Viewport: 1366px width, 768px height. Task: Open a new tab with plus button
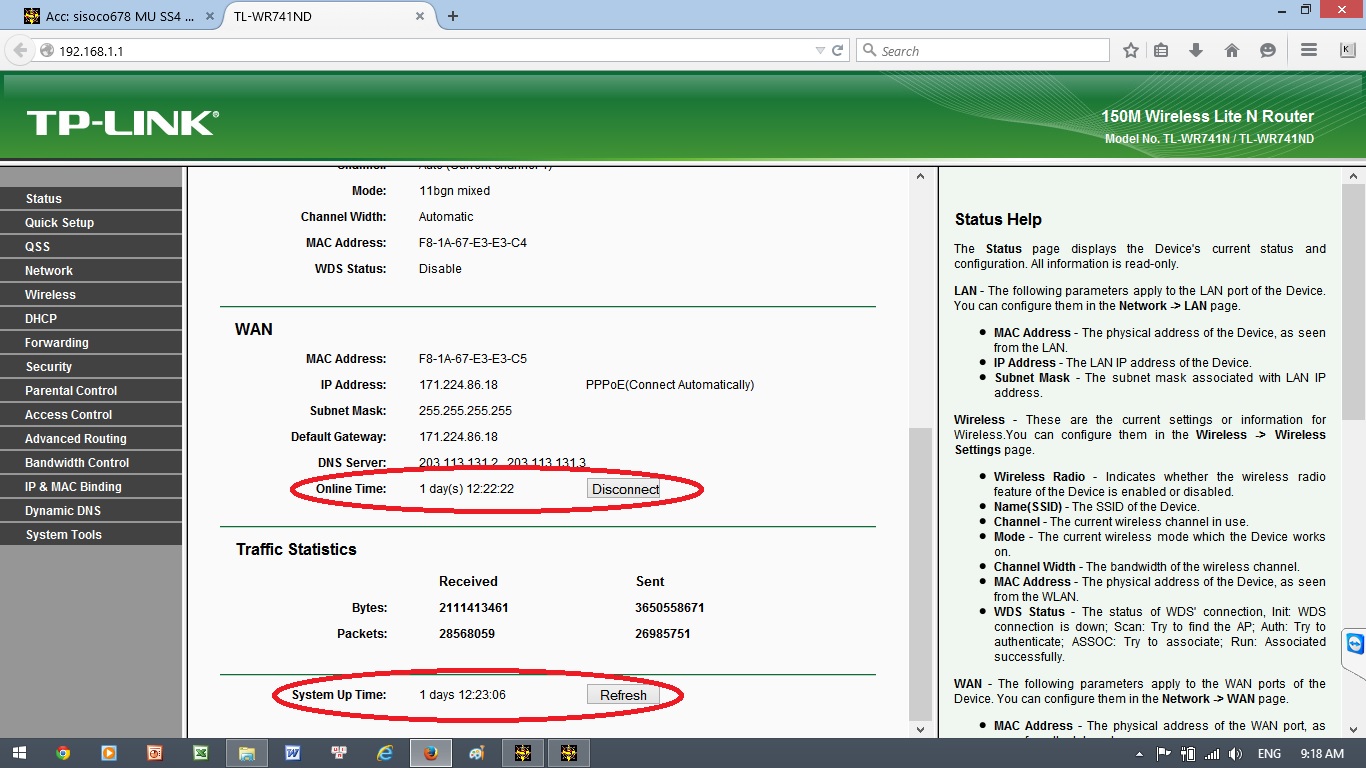coord(453,16)
